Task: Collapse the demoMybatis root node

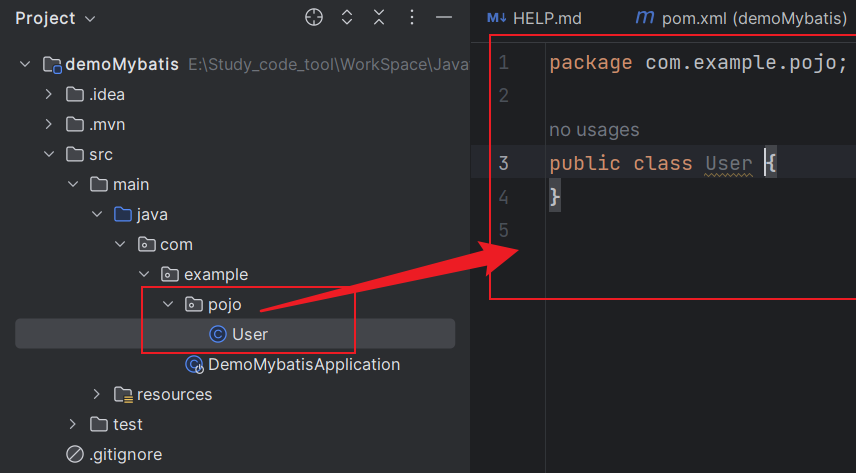Action: [x=26, y=64]
